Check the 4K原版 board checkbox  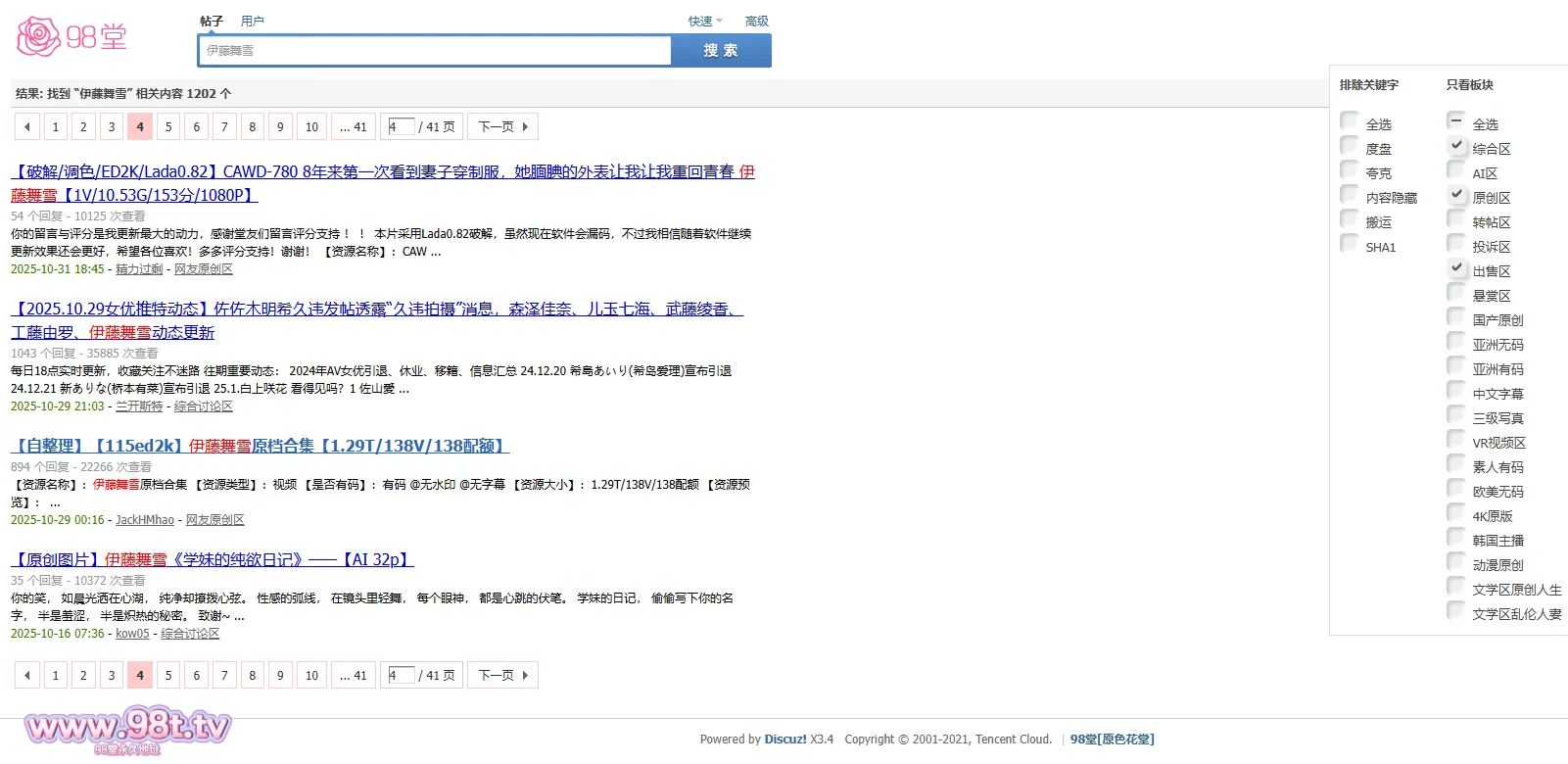(1456, 513)
